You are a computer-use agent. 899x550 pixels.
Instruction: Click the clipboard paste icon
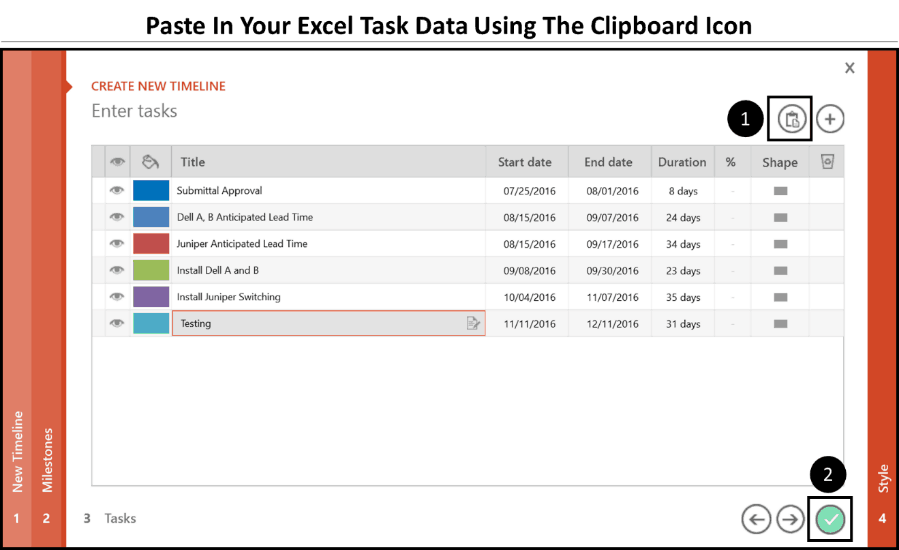point(791,119)
